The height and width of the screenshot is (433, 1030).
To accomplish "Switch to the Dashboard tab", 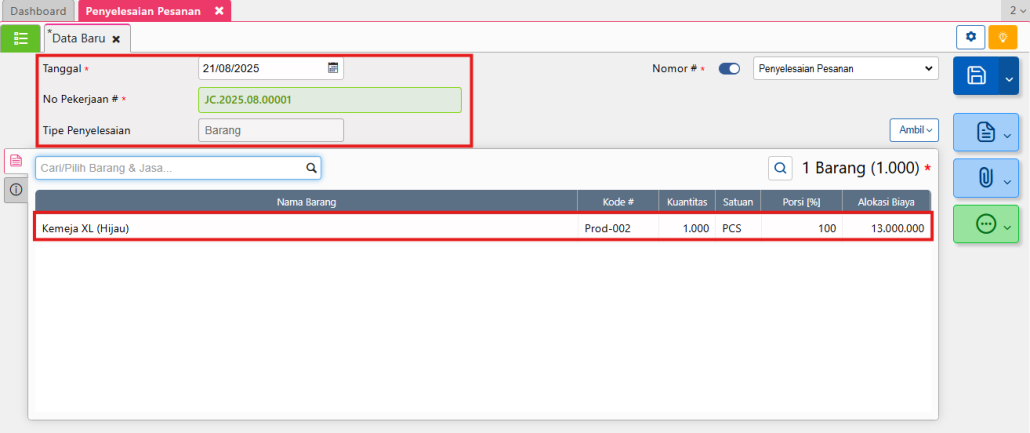I will (38, 10).
